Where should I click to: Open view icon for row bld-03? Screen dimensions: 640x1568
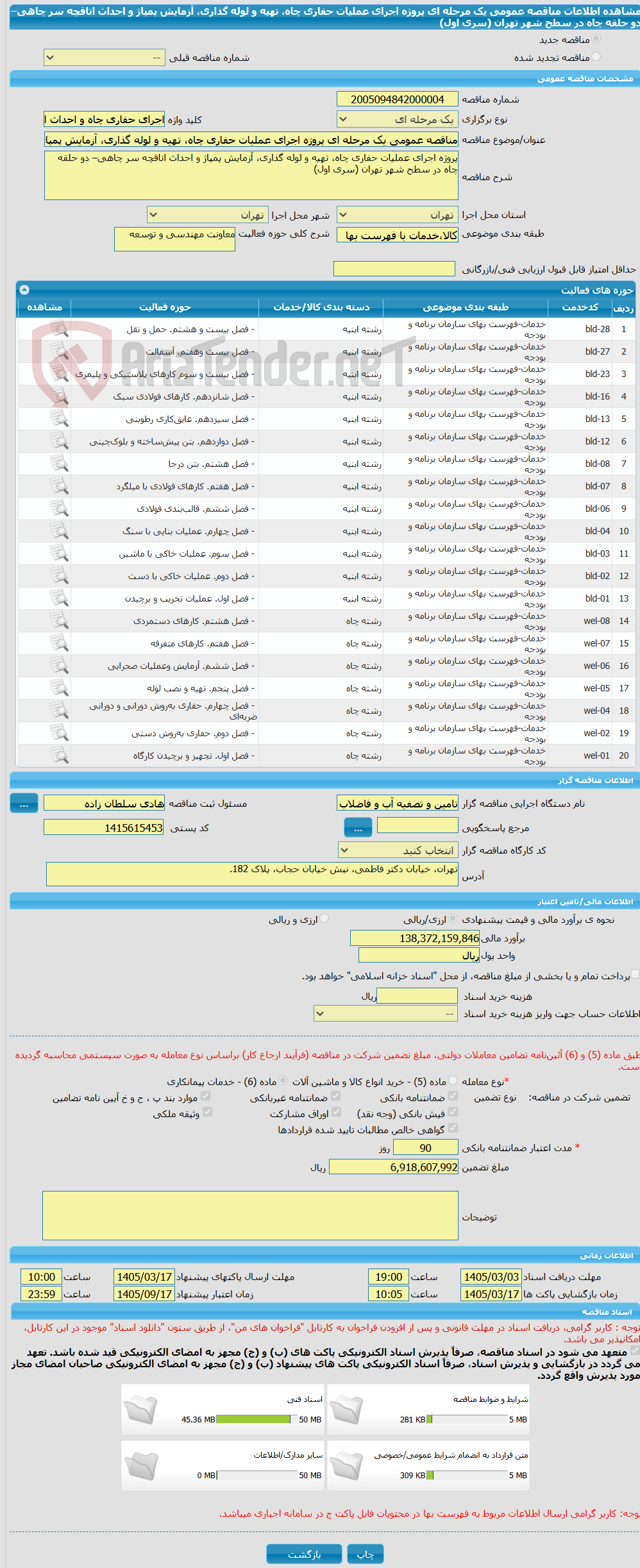point(59,553)
